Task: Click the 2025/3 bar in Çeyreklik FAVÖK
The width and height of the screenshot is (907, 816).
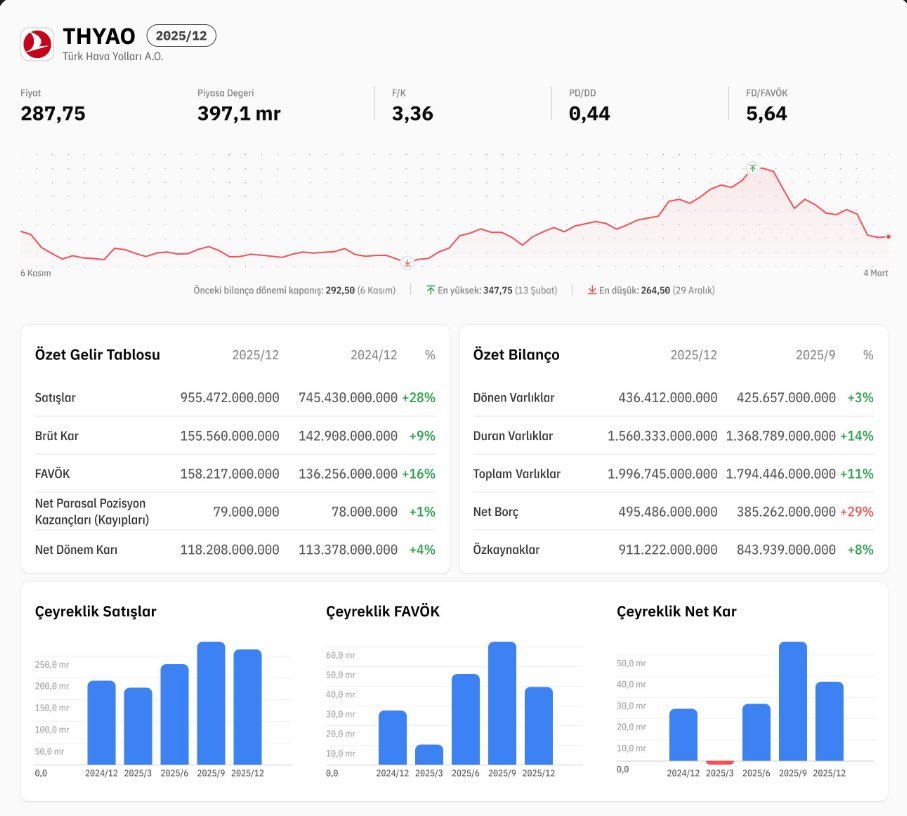Action: coord(429,755)
